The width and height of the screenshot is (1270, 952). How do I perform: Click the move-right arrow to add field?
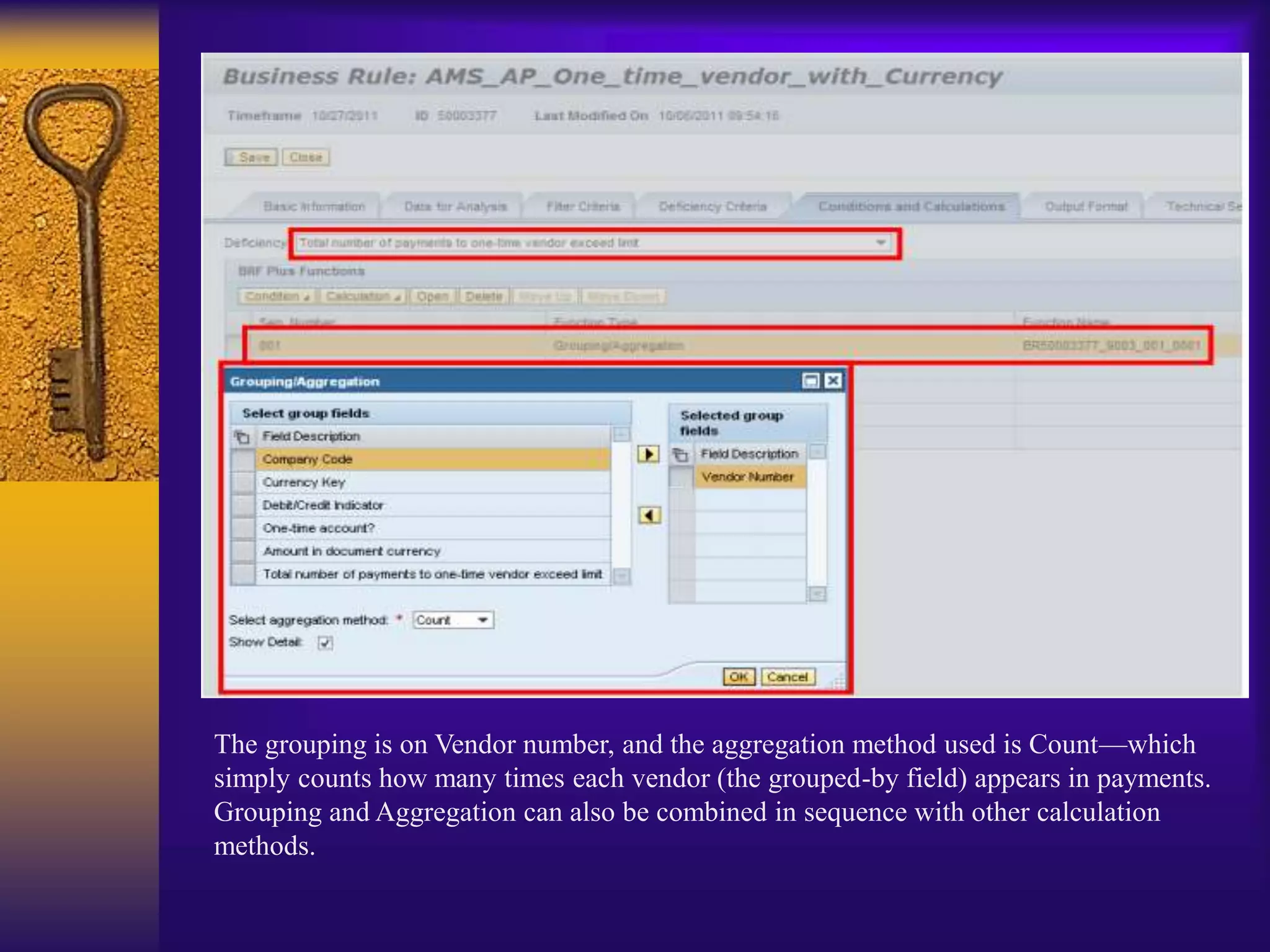click(x=648, y=454)
